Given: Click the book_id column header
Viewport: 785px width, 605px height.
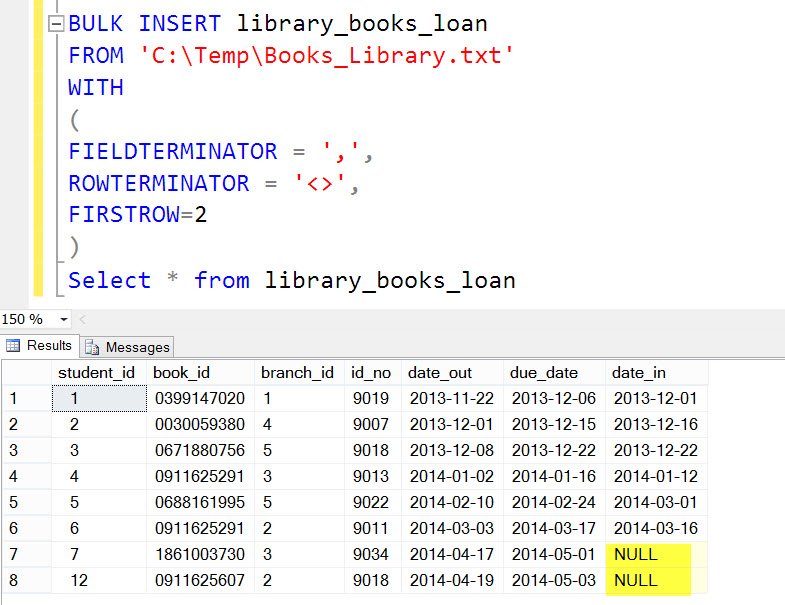Looking at the screenshot, I should pyautogui.click(x=200, y=373).
